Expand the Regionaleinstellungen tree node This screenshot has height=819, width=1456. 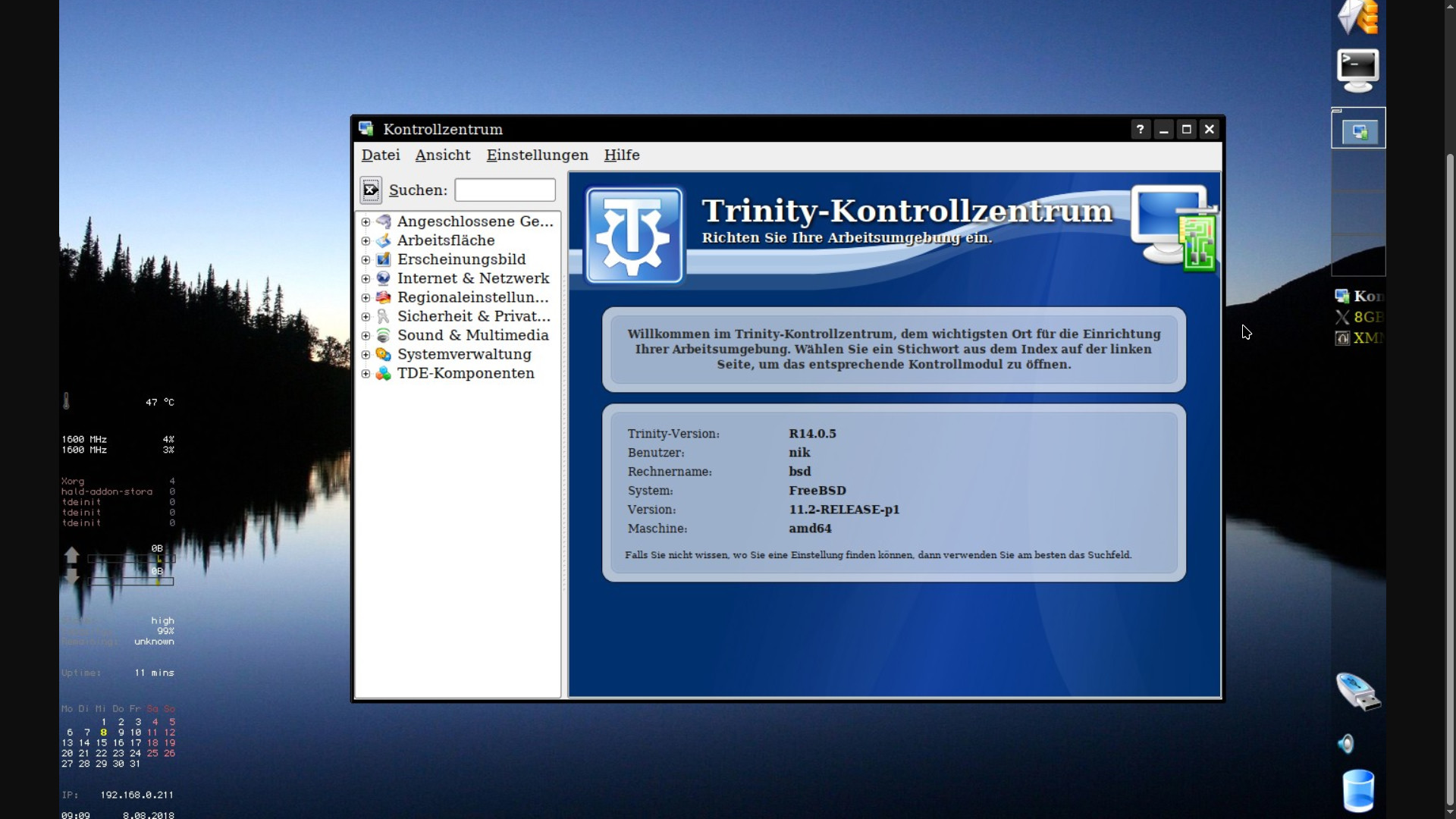pyautogui.click(x=366, y=297)
